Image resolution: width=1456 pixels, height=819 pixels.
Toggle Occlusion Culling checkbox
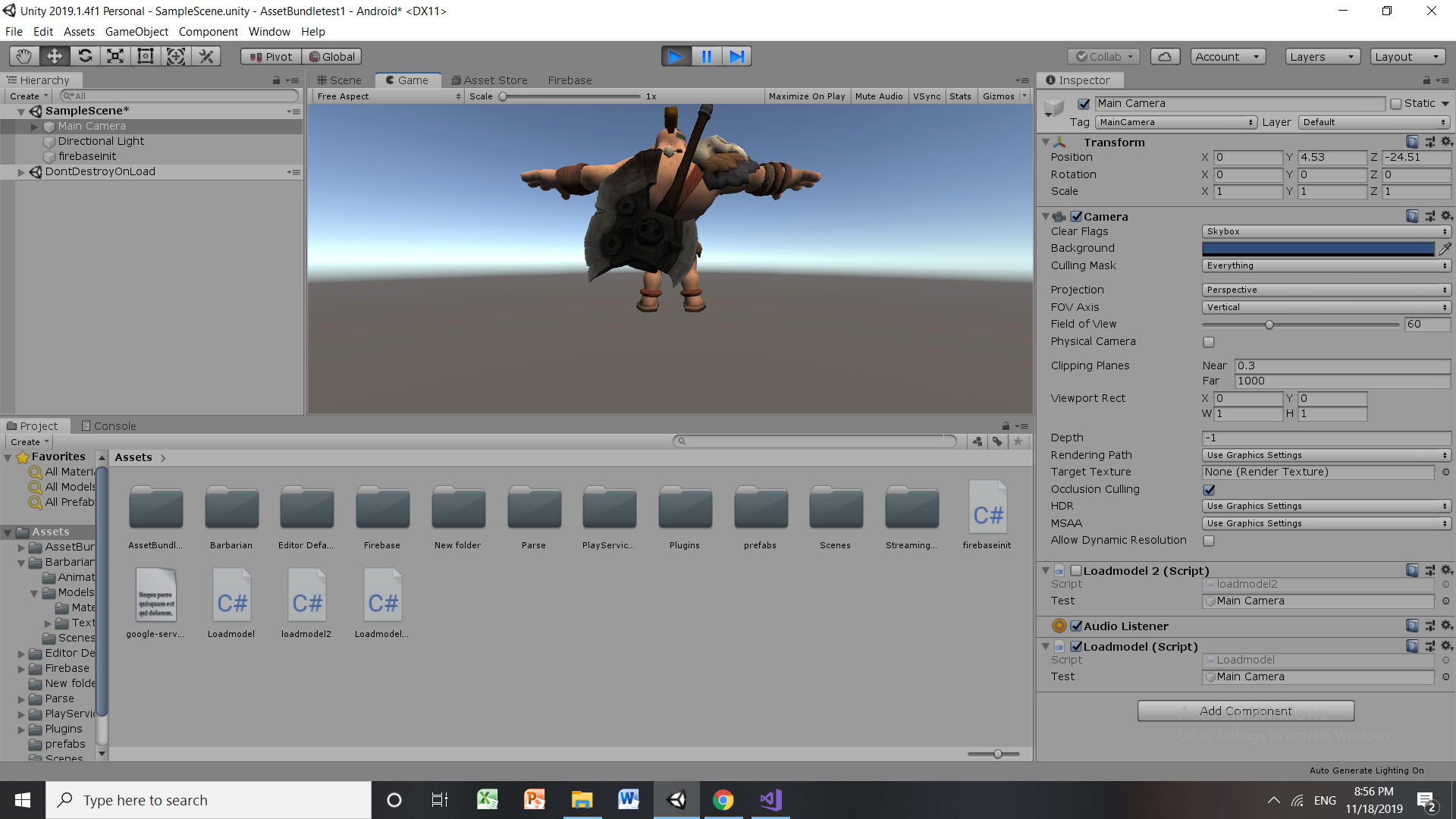point(1209,490)
